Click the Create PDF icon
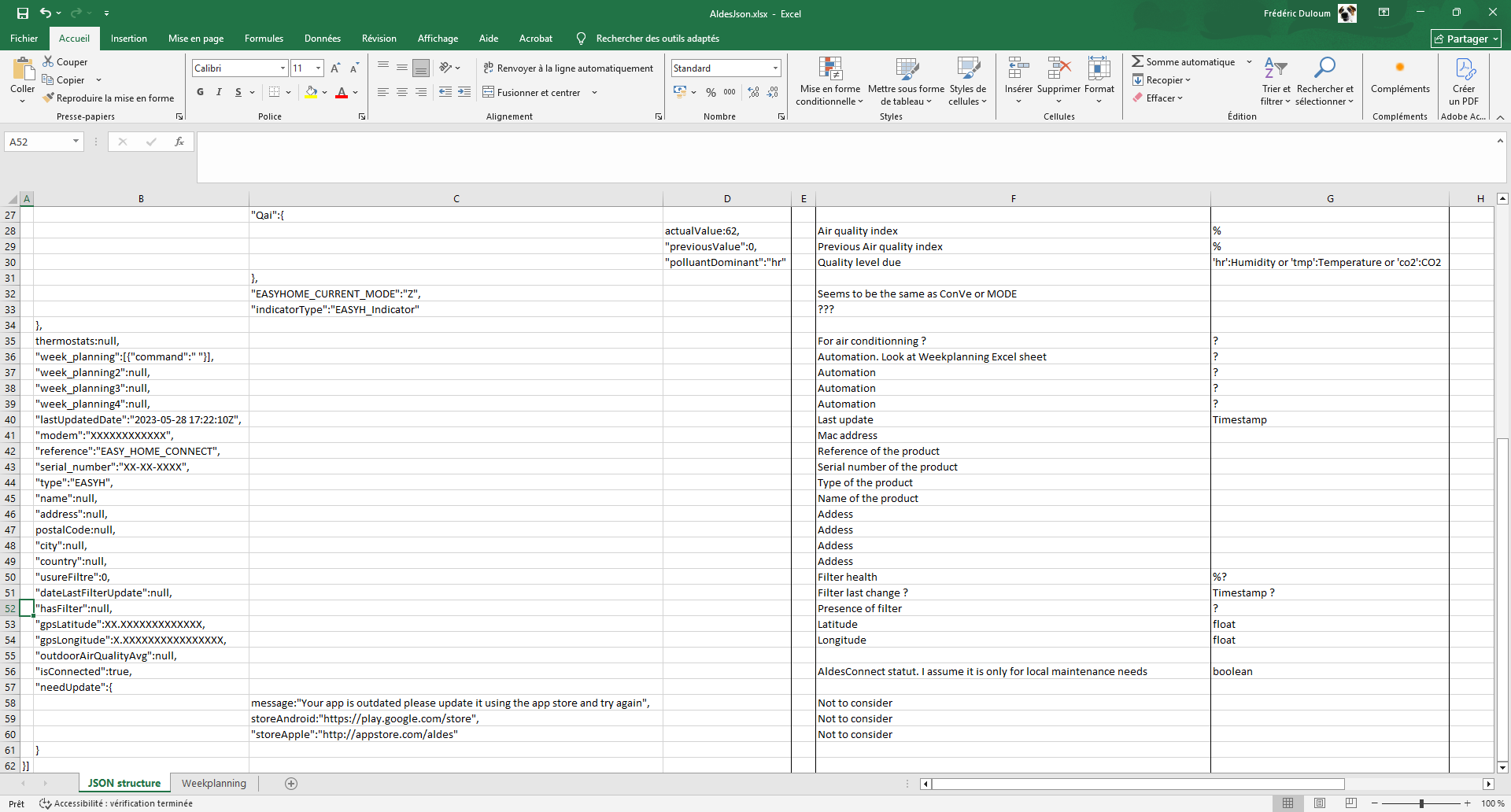Viewport: 1511px width, 812px height. pos(1465,69)
